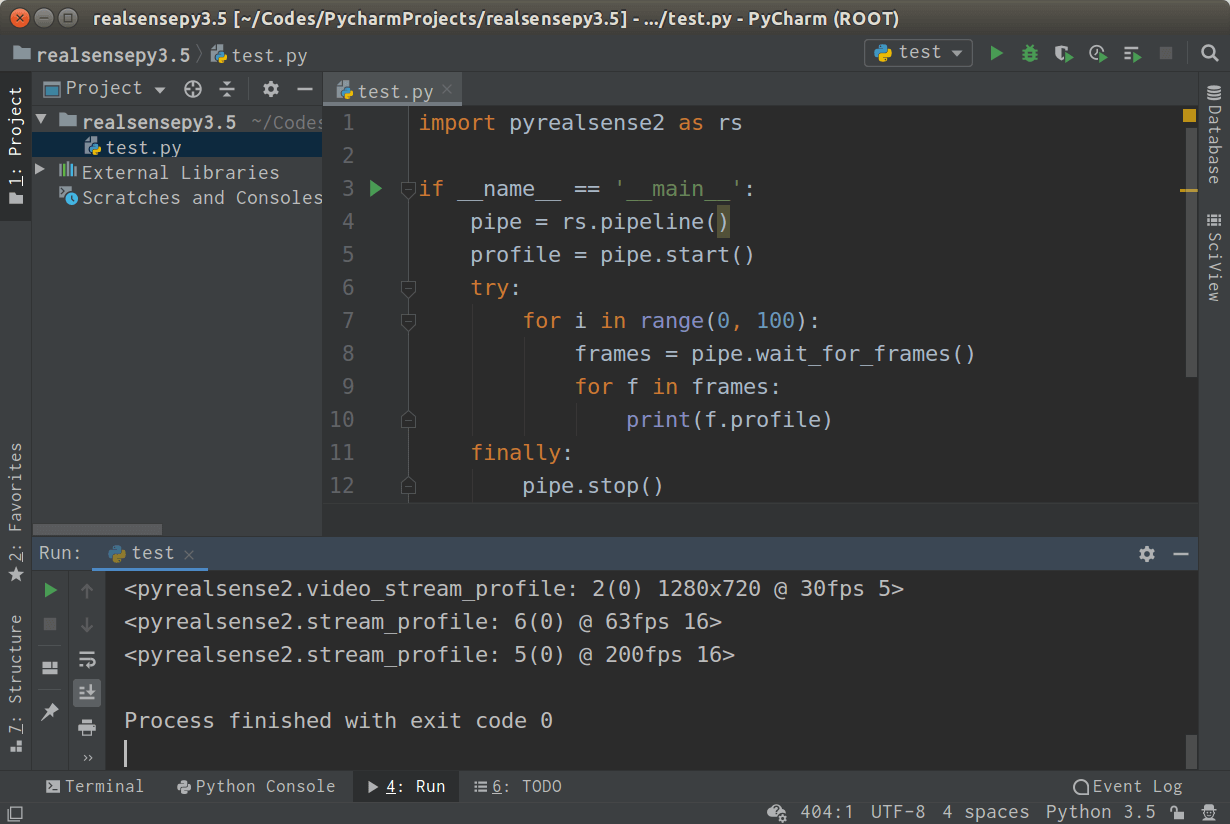Click tool window quick access icon bottom-left
The height and width of the screenshot is (824, 1230).
tap(15, 812)
